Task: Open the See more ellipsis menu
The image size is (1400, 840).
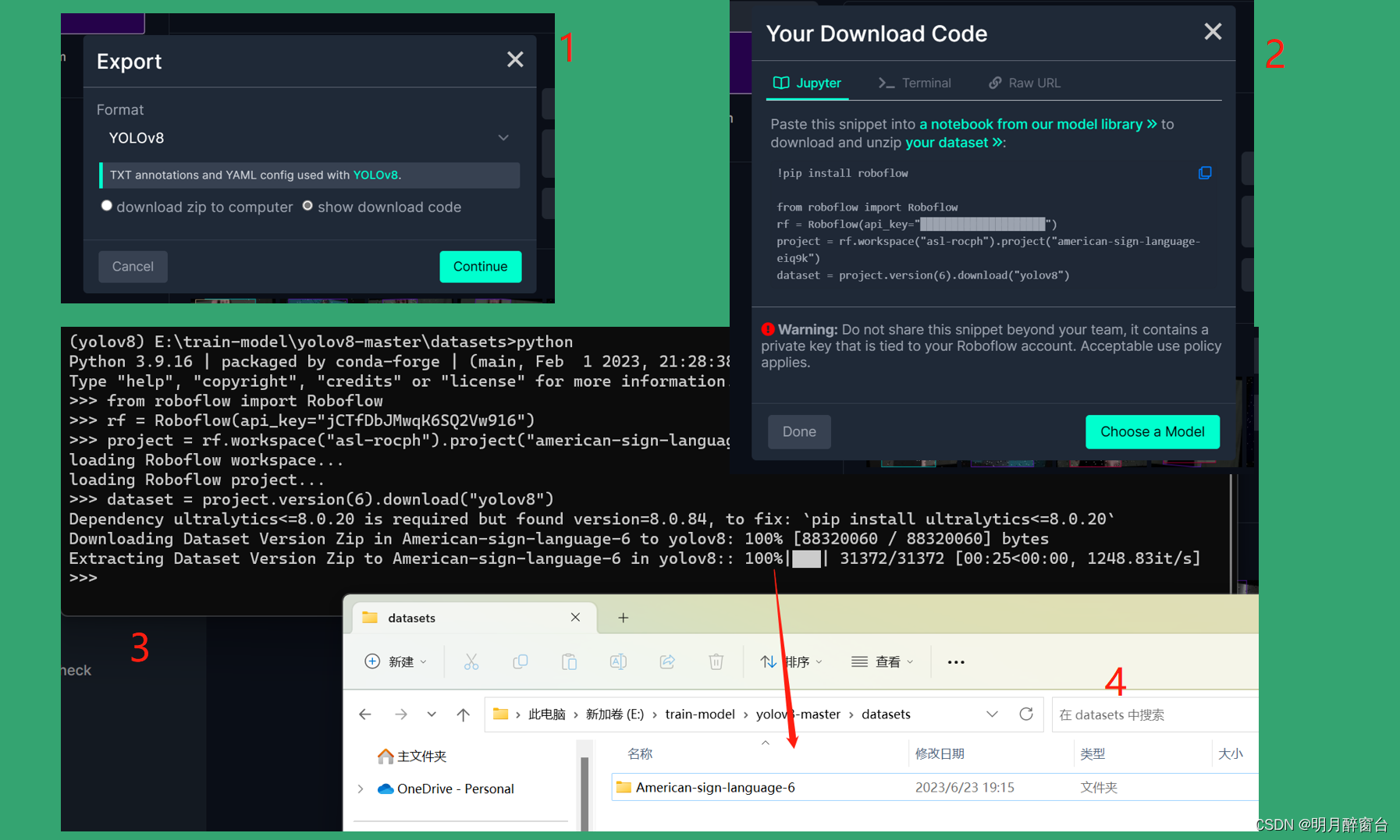Action: pyautogui.click(x=956, y=661)
